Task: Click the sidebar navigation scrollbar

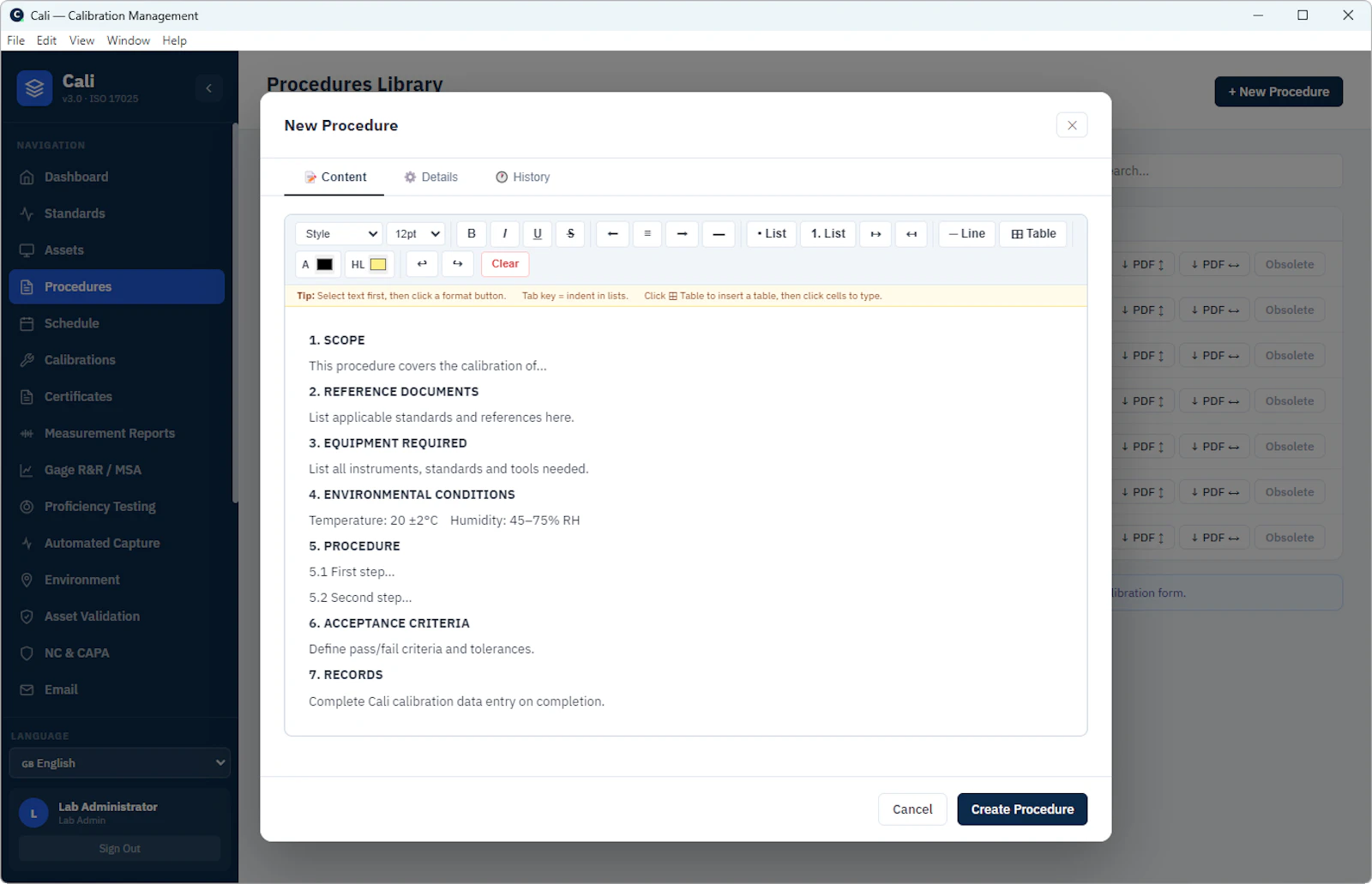Action: (x=235, y=313)
